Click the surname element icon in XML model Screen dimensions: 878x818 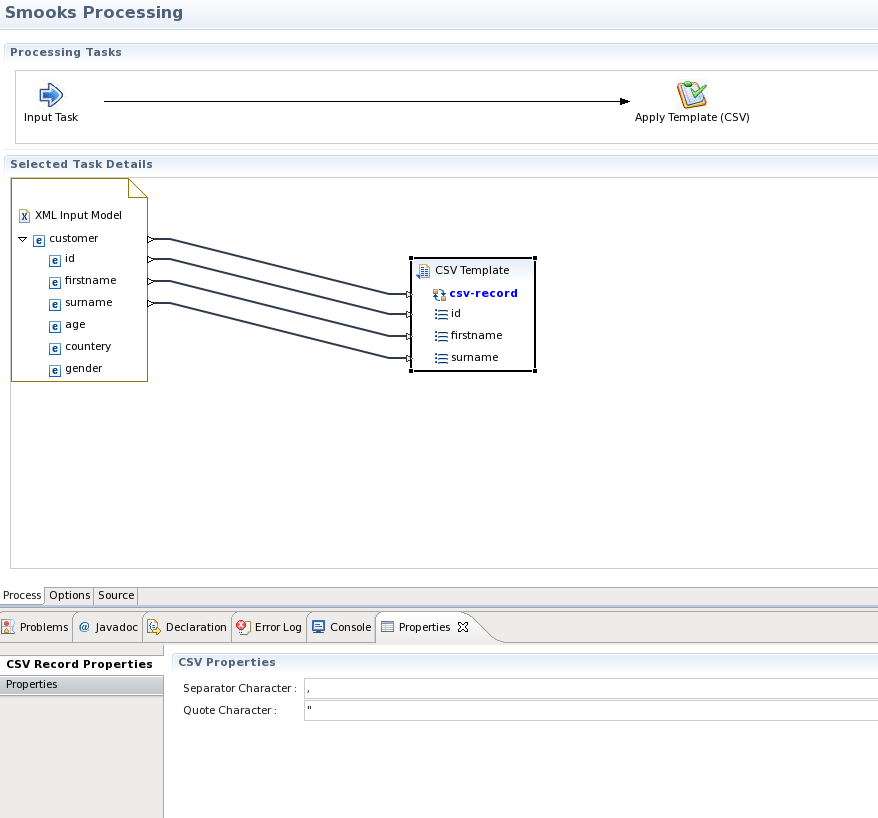(55, 305)
